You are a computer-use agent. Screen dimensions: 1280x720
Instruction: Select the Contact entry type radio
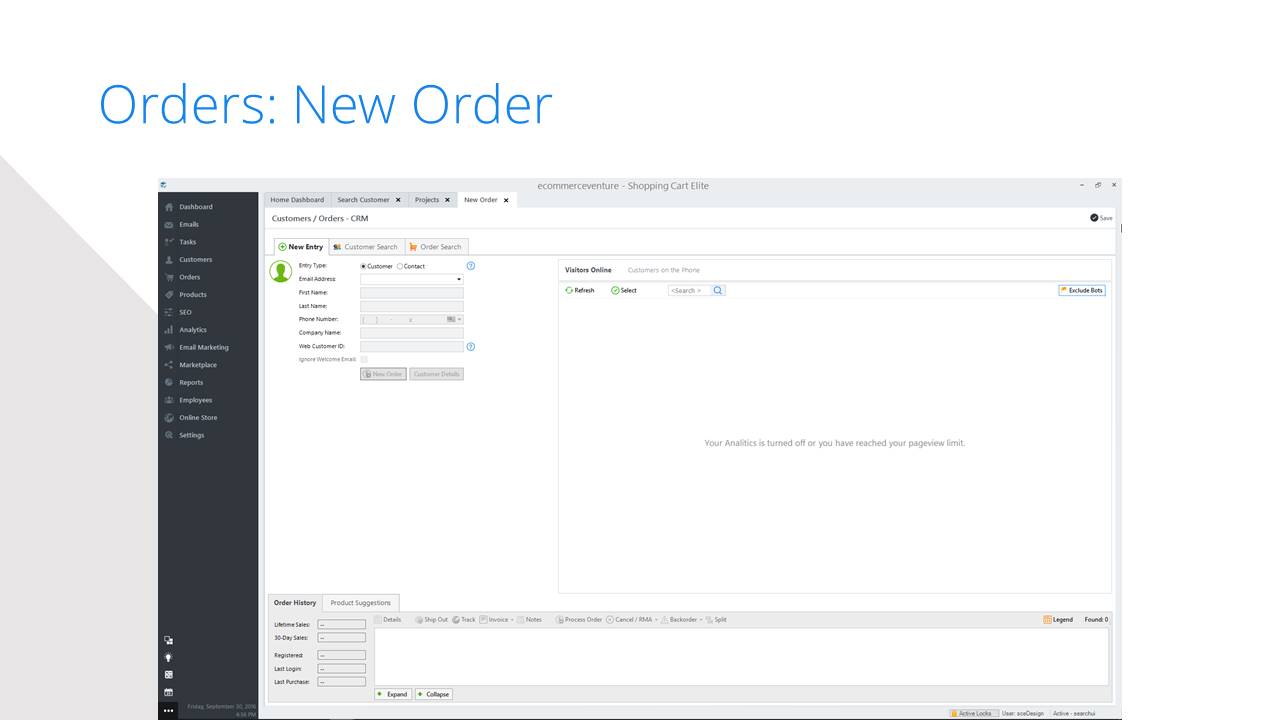400,266
